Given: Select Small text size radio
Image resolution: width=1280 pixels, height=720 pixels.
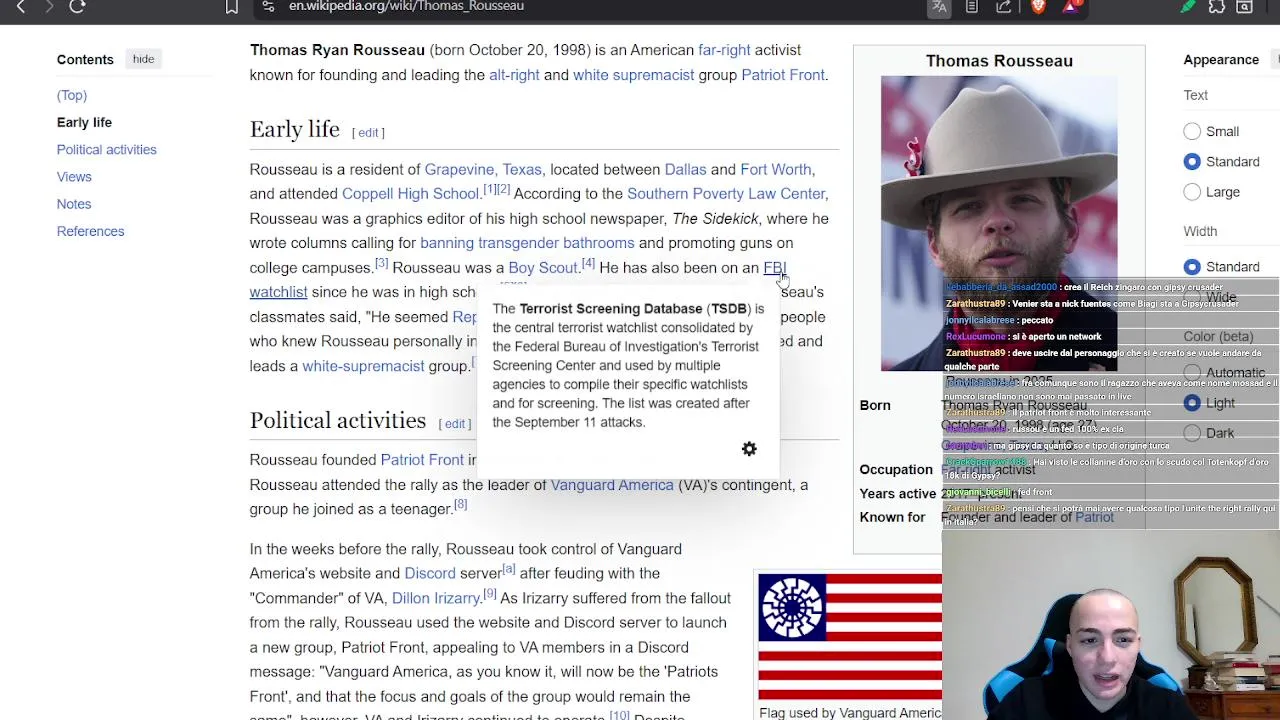Looking at the screenshot, I should pos(1192,131).
